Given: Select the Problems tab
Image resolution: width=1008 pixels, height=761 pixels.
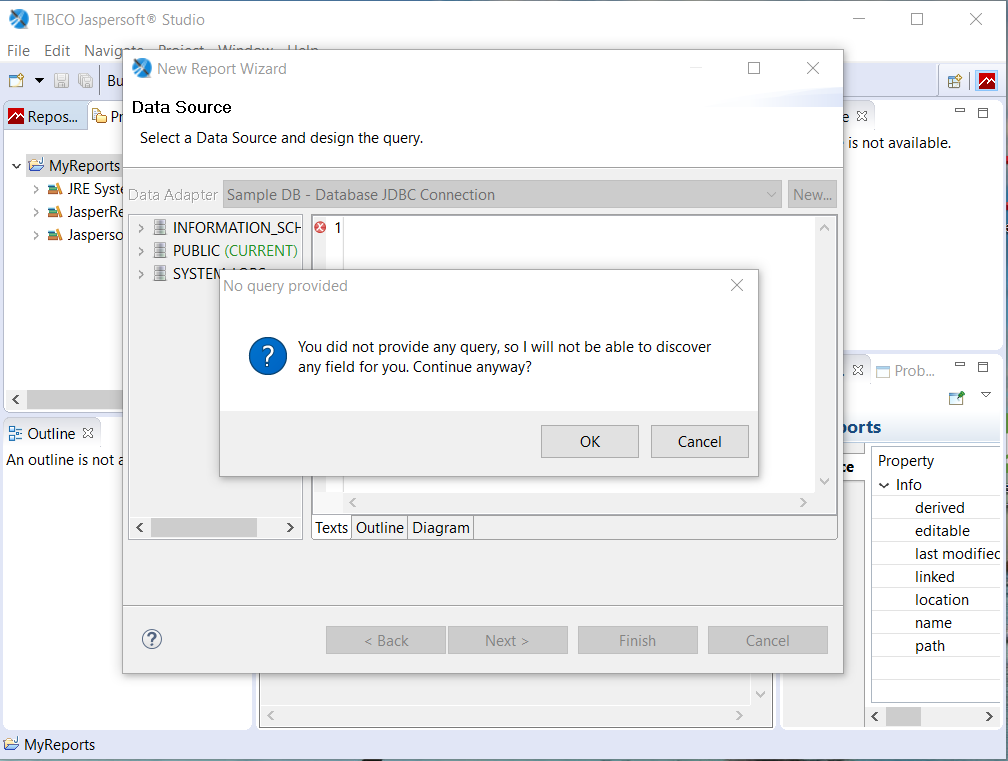Looking at the screenshot, I should coord(906,371).
